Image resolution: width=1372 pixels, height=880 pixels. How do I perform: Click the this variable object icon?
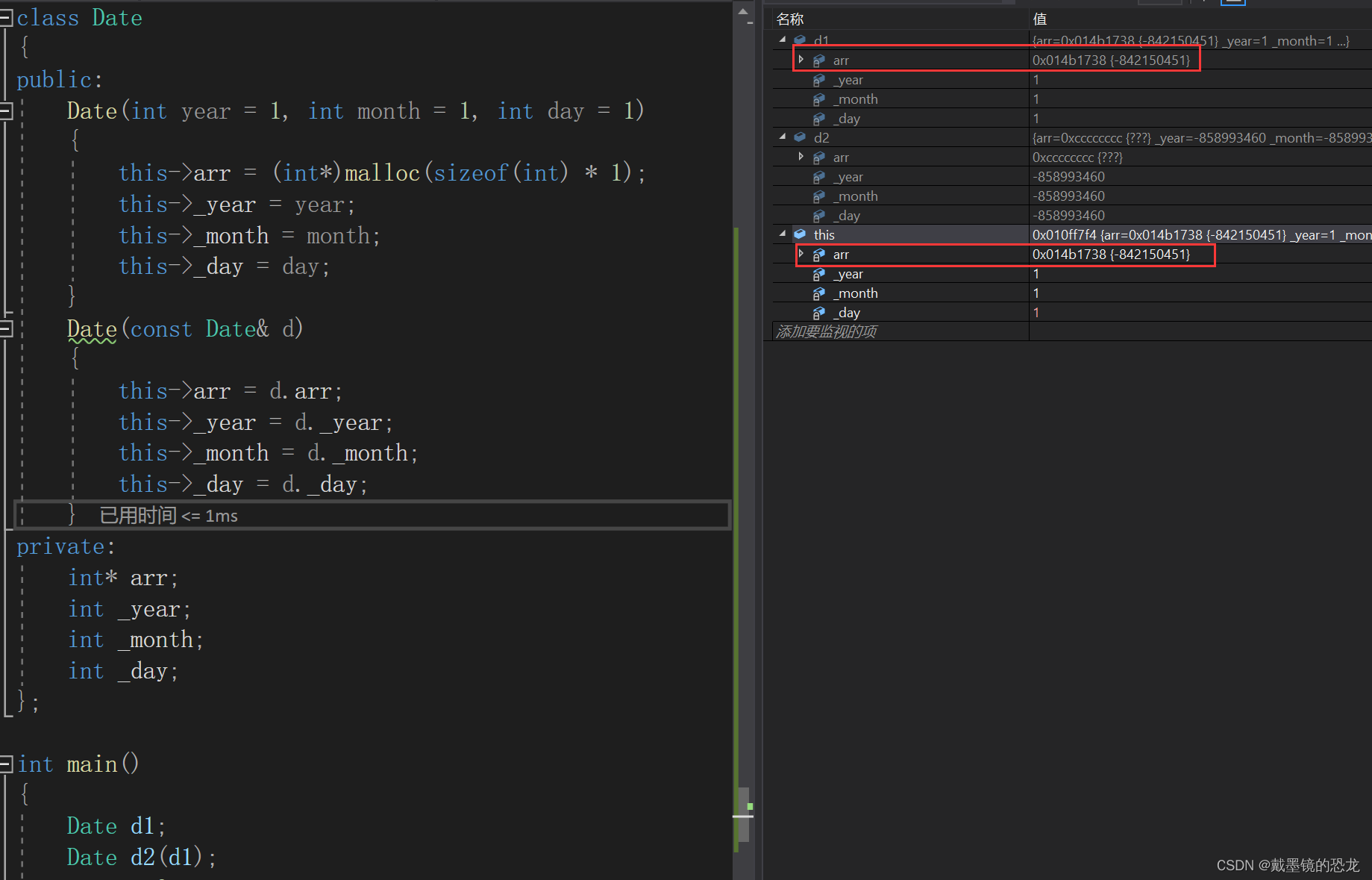(x=800, y=234)
